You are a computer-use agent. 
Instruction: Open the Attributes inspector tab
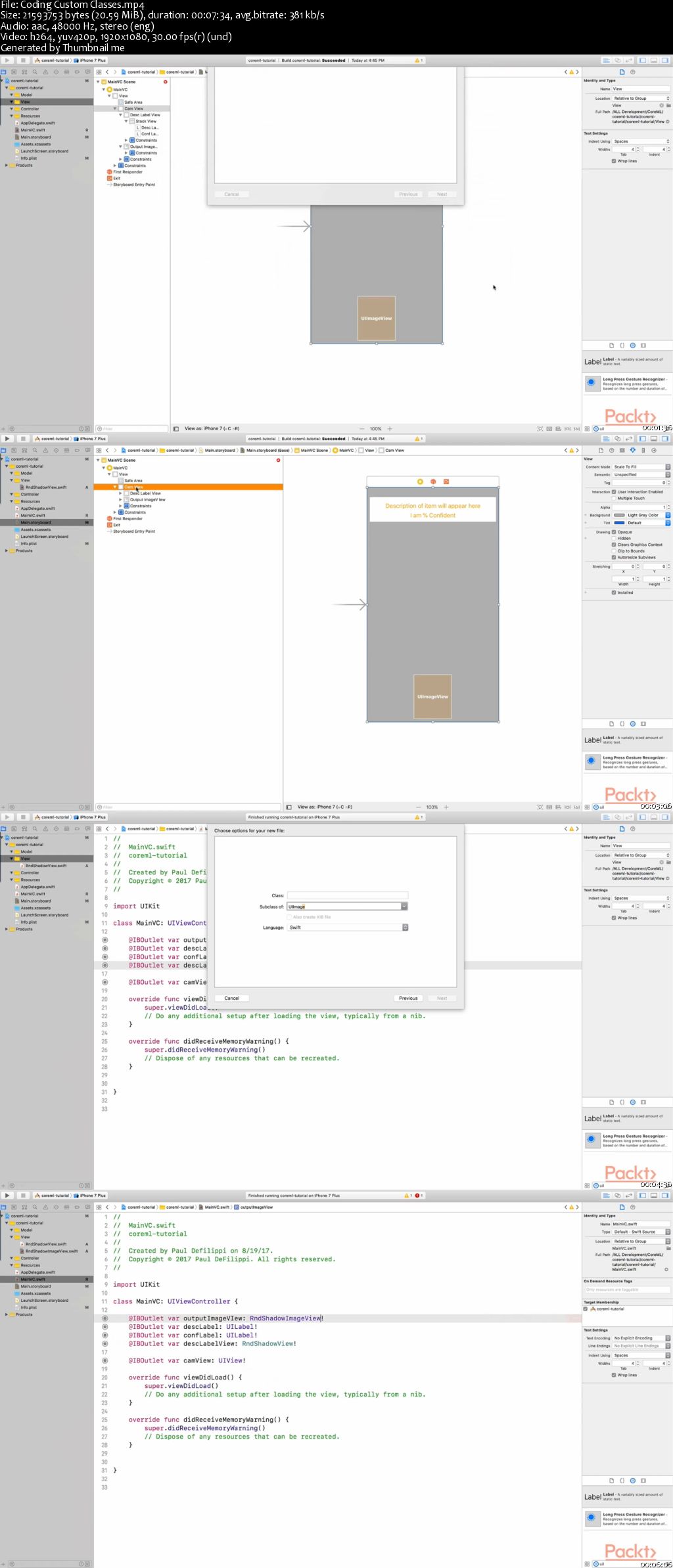coord(632,451)
